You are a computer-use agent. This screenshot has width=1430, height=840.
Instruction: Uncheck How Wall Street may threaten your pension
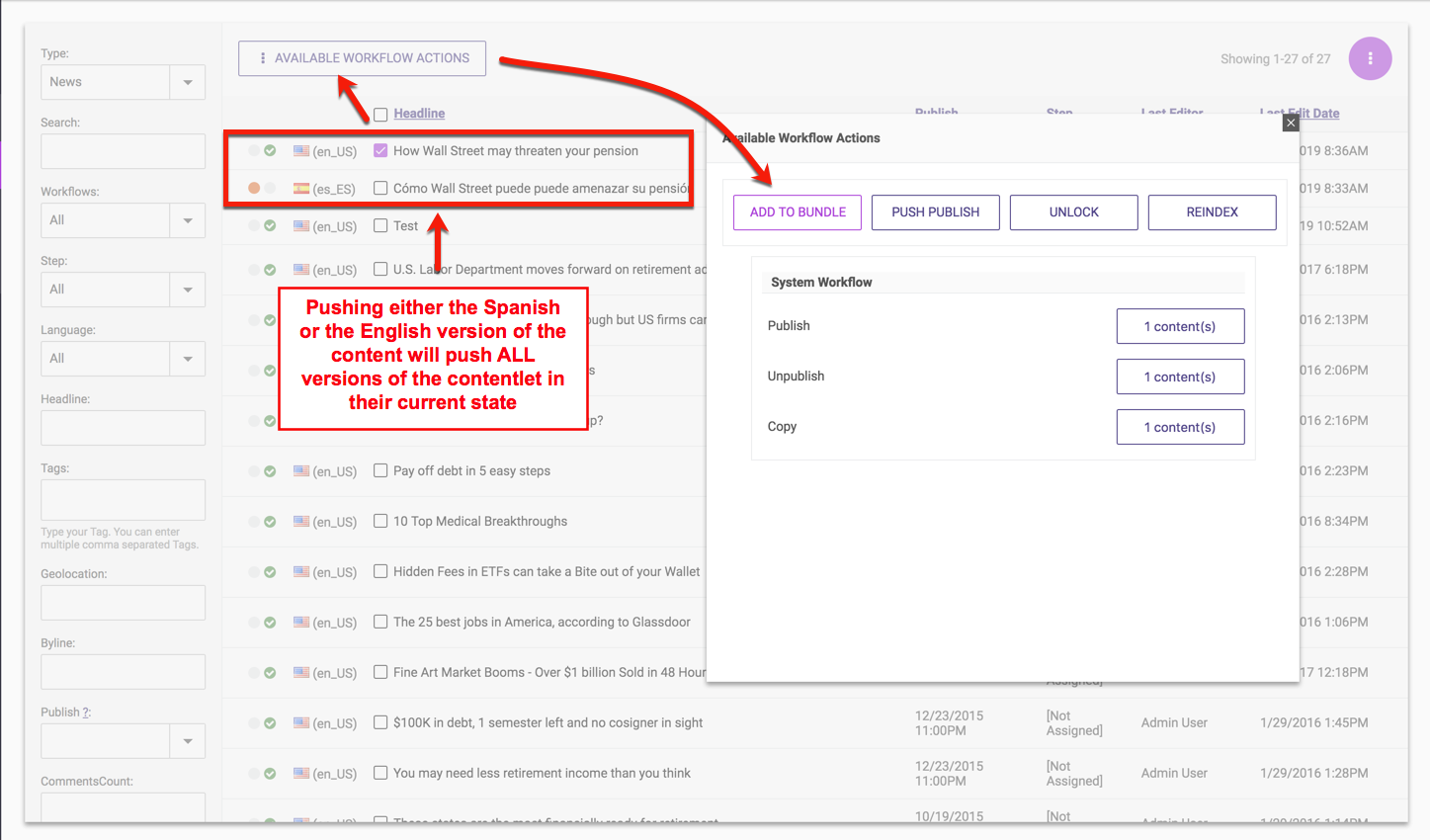coord(380,151)
